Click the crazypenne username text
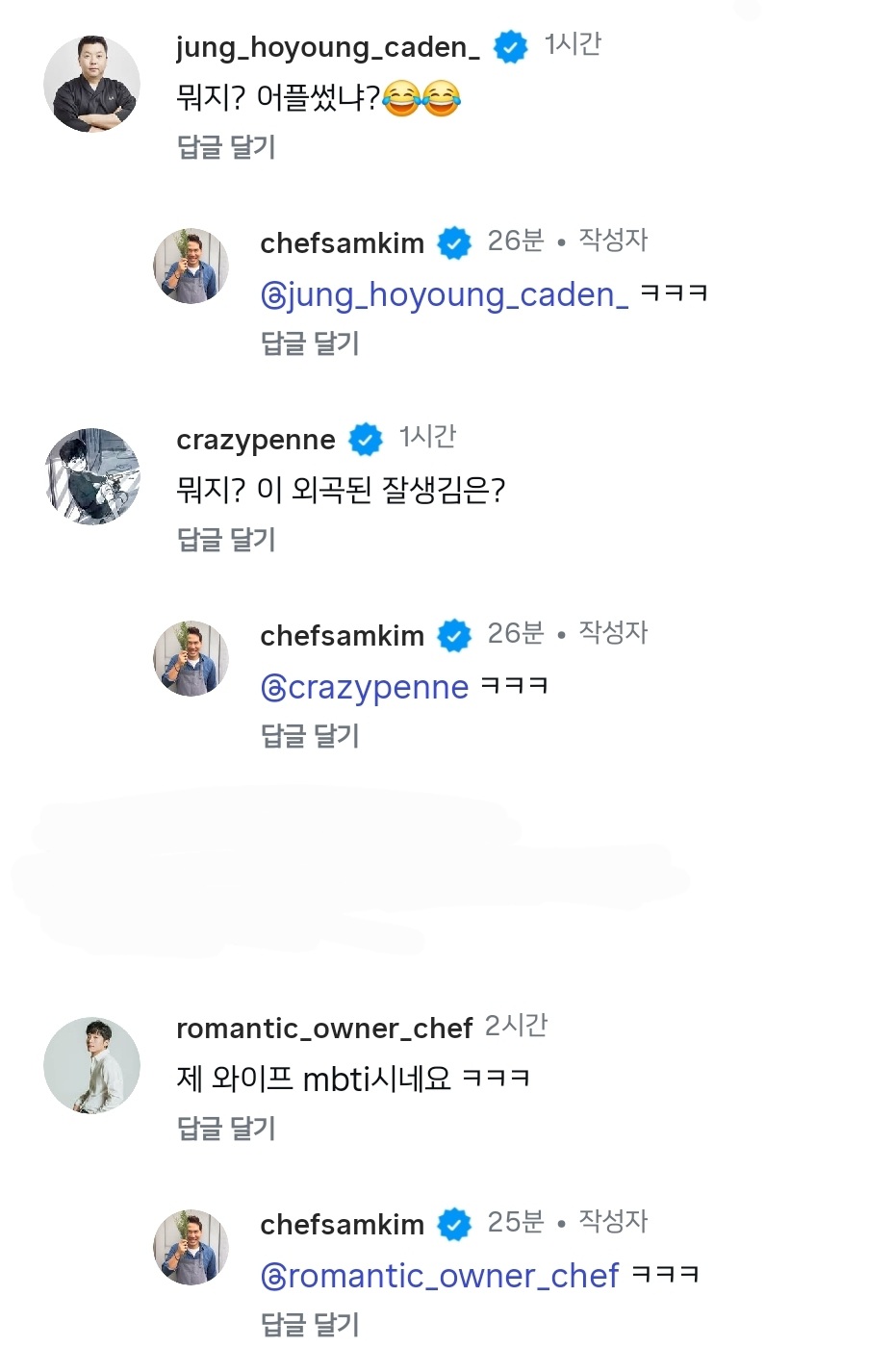Image resolution: width=893 pixels, height=1372 pixels. 256,440
